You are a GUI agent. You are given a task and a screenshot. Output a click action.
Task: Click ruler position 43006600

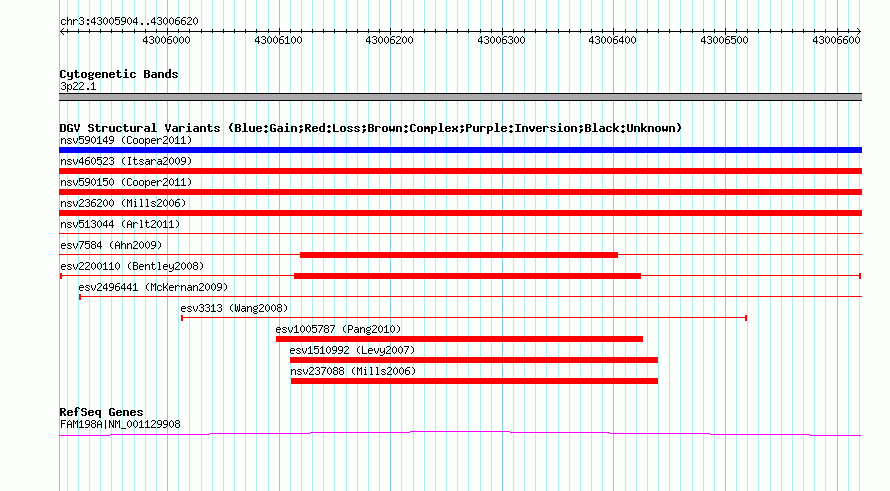click(x=836, y=40)
